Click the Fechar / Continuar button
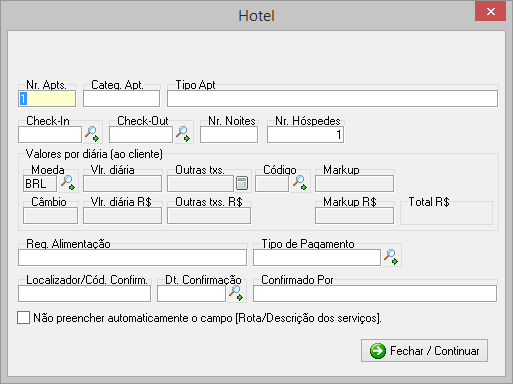Image resolution: width=513 pixels, height=384 pixels. pyautogui.click(x=424, y=351)
